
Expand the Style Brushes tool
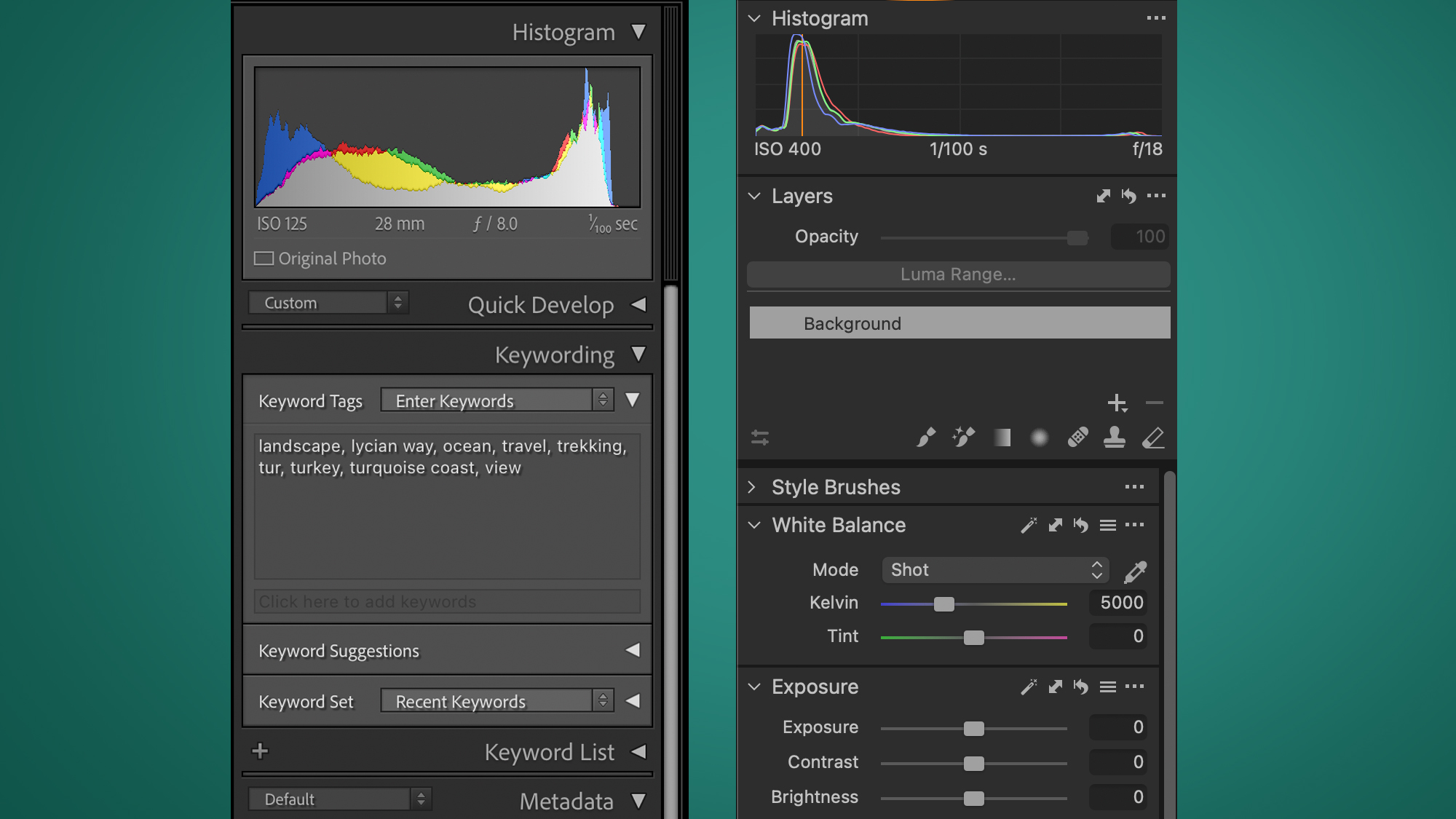click(753, 487)
